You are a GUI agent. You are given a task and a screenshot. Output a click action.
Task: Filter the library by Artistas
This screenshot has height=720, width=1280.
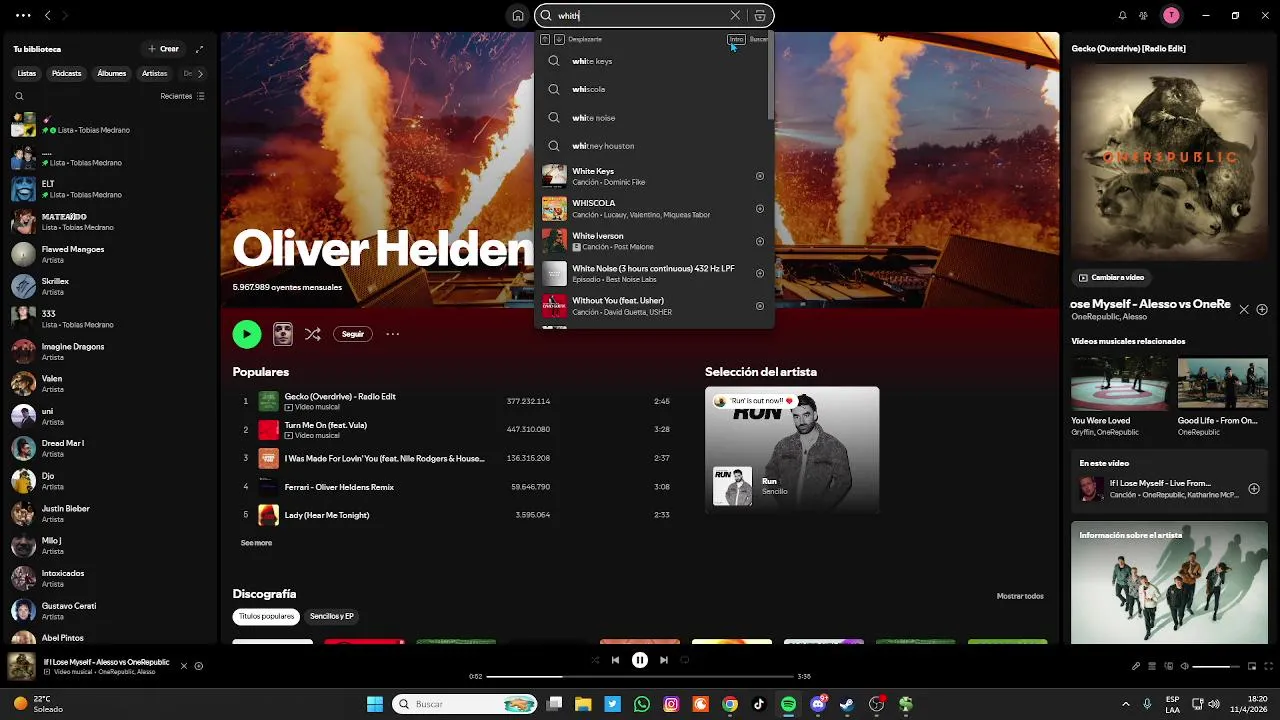click(154, 73)
